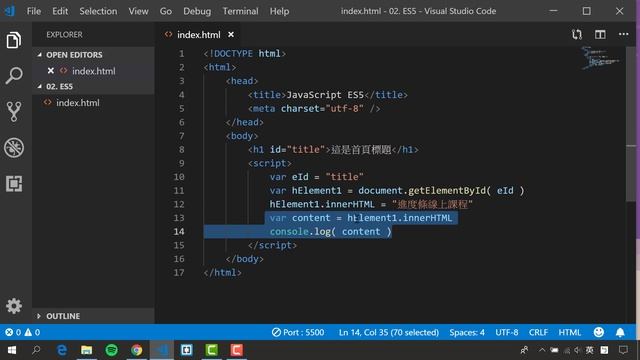Open the red Camtasia recorder taskbar icon
640x360 pixels.
pos(236,350)
